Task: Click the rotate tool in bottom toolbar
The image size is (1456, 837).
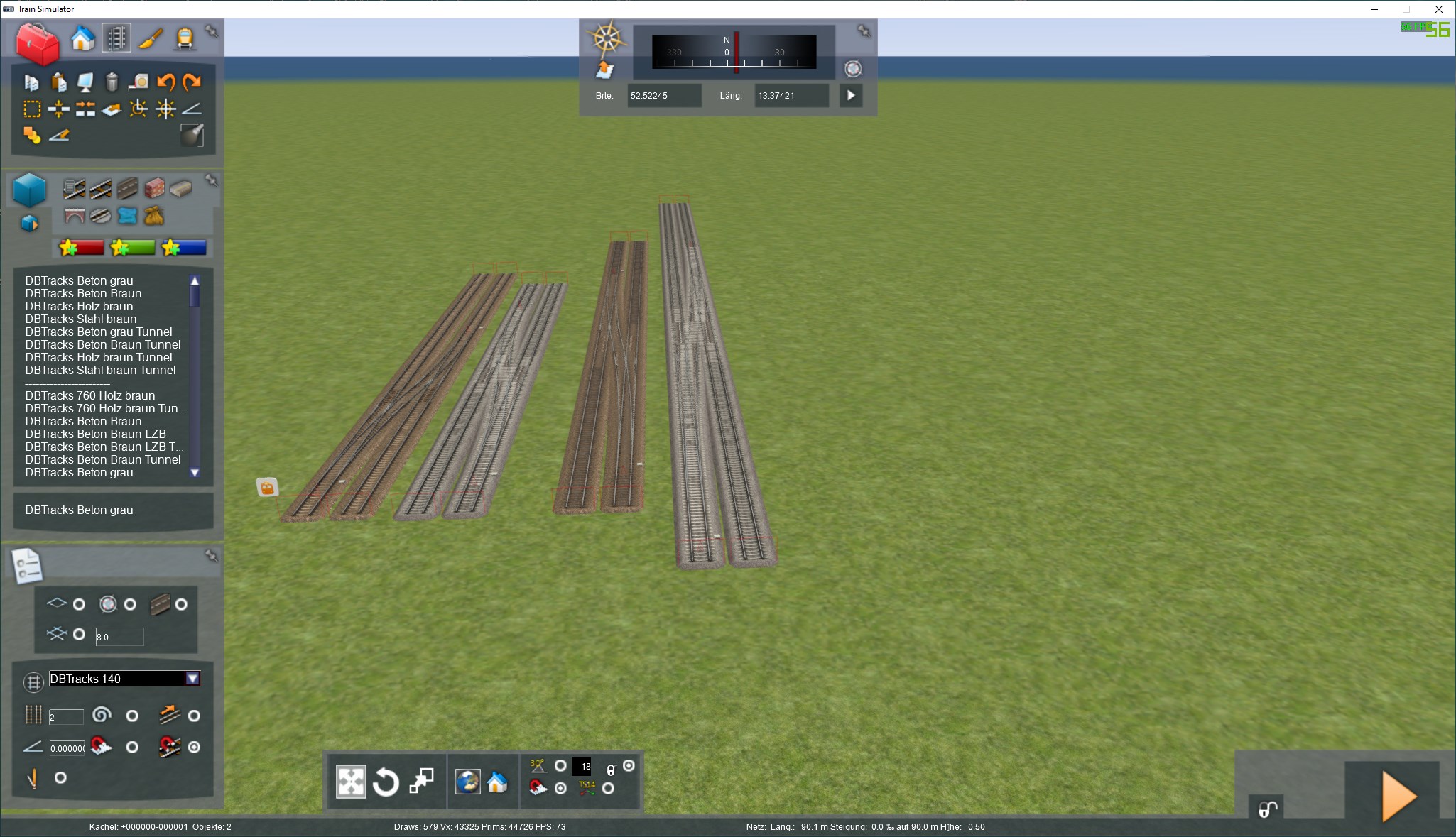Action: [x=386, y=782]
